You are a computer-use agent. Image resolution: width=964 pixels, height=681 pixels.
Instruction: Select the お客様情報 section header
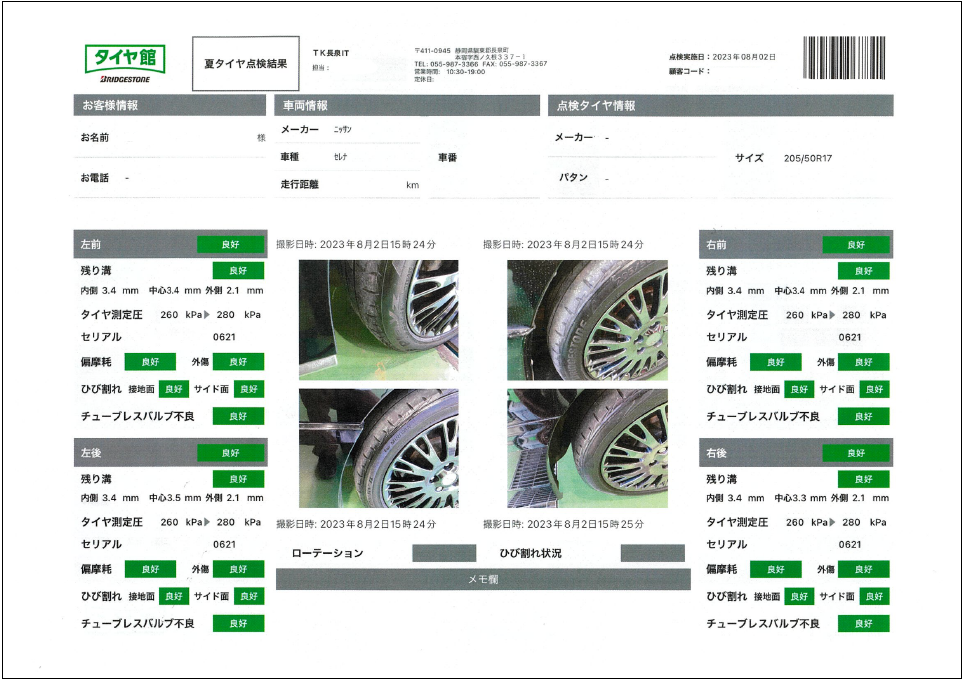coord(170,105)
